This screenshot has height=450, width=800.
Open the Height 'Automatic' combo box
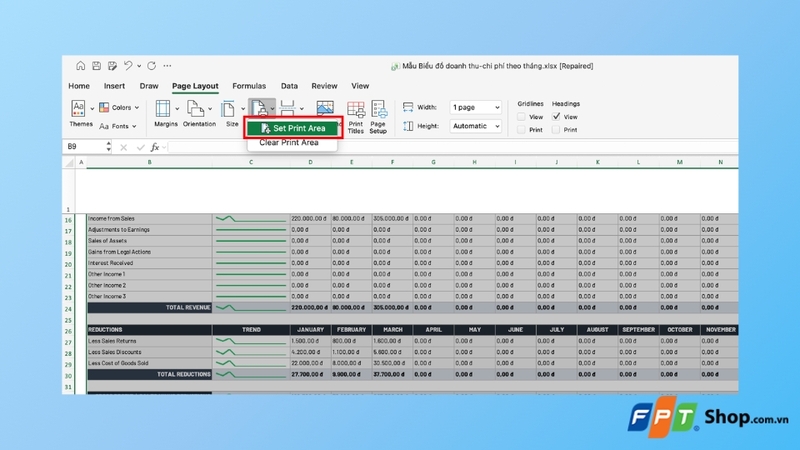(476, 126)
